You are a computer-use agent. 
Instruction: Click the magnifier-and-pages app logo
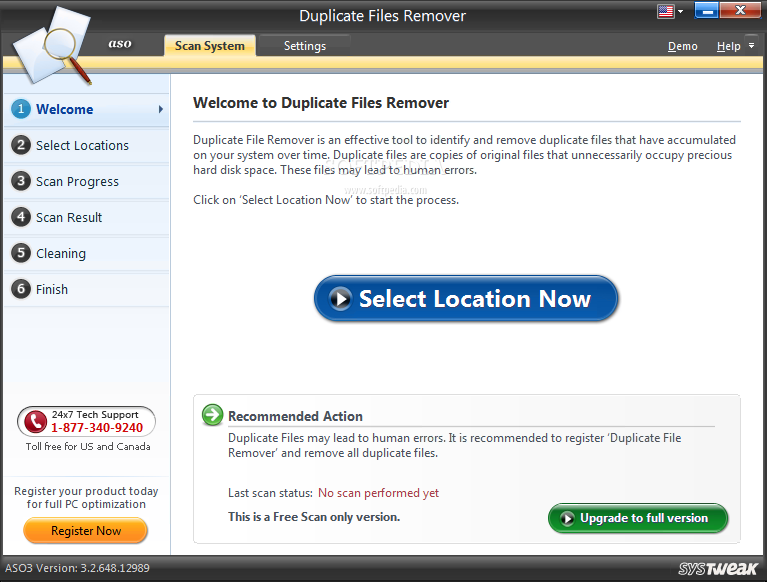[x=52, y=45]
